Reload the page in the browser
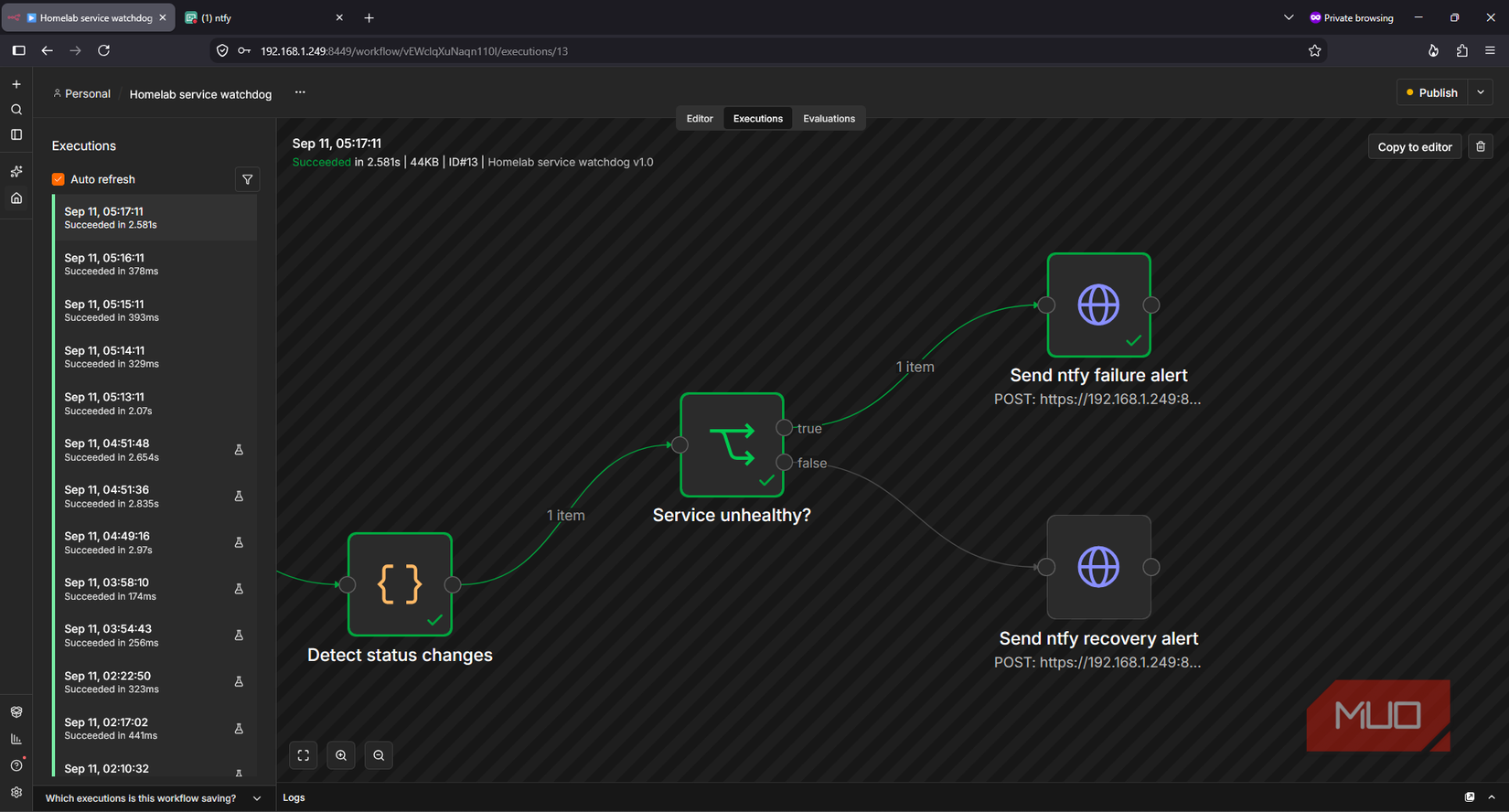1509x812 pixels. point(104,51)
